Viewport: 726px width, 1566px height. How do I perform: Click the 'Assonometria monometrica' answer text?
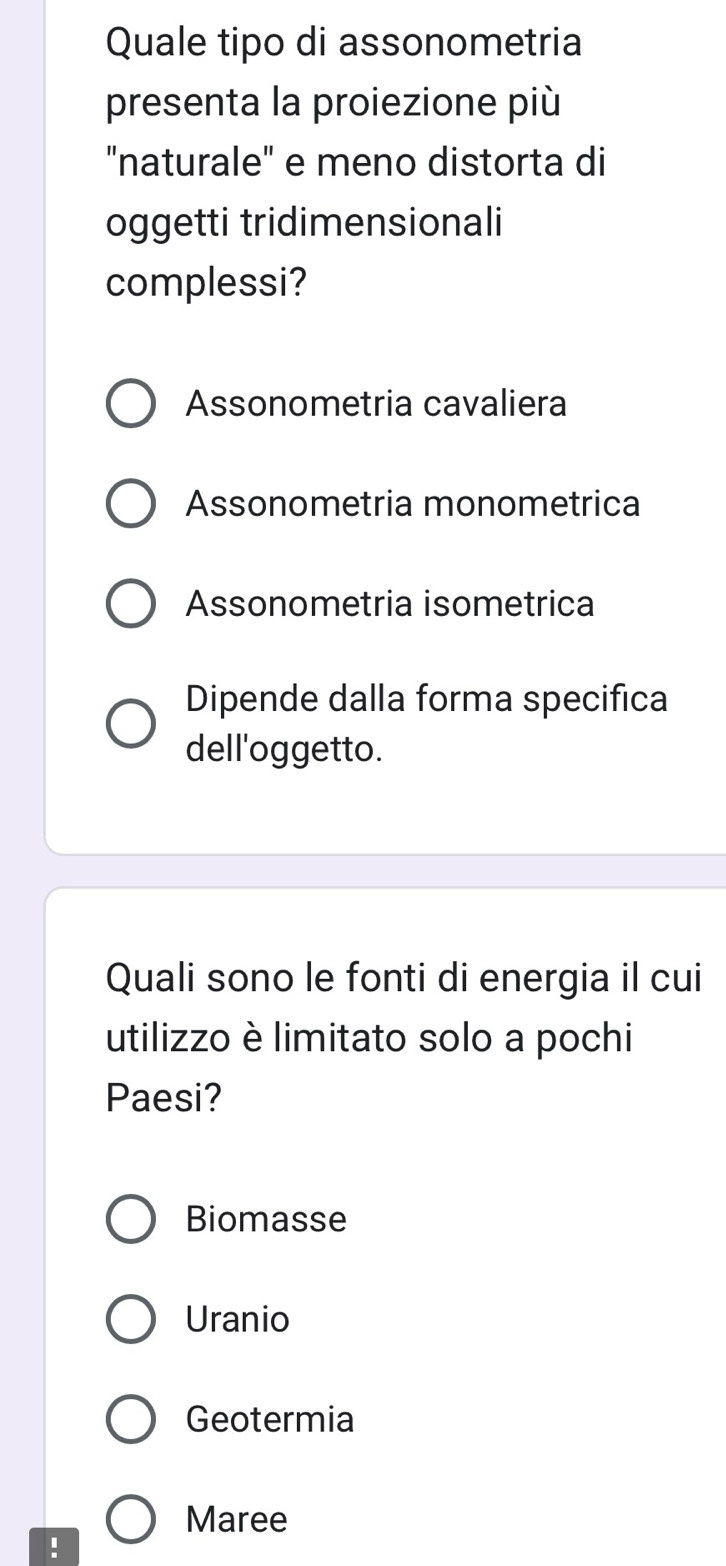click(412, 505)
